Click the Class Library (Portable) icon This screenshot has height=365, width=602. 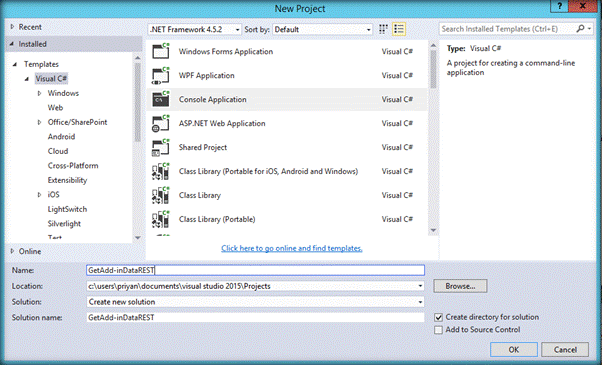(x=161, y=219)
